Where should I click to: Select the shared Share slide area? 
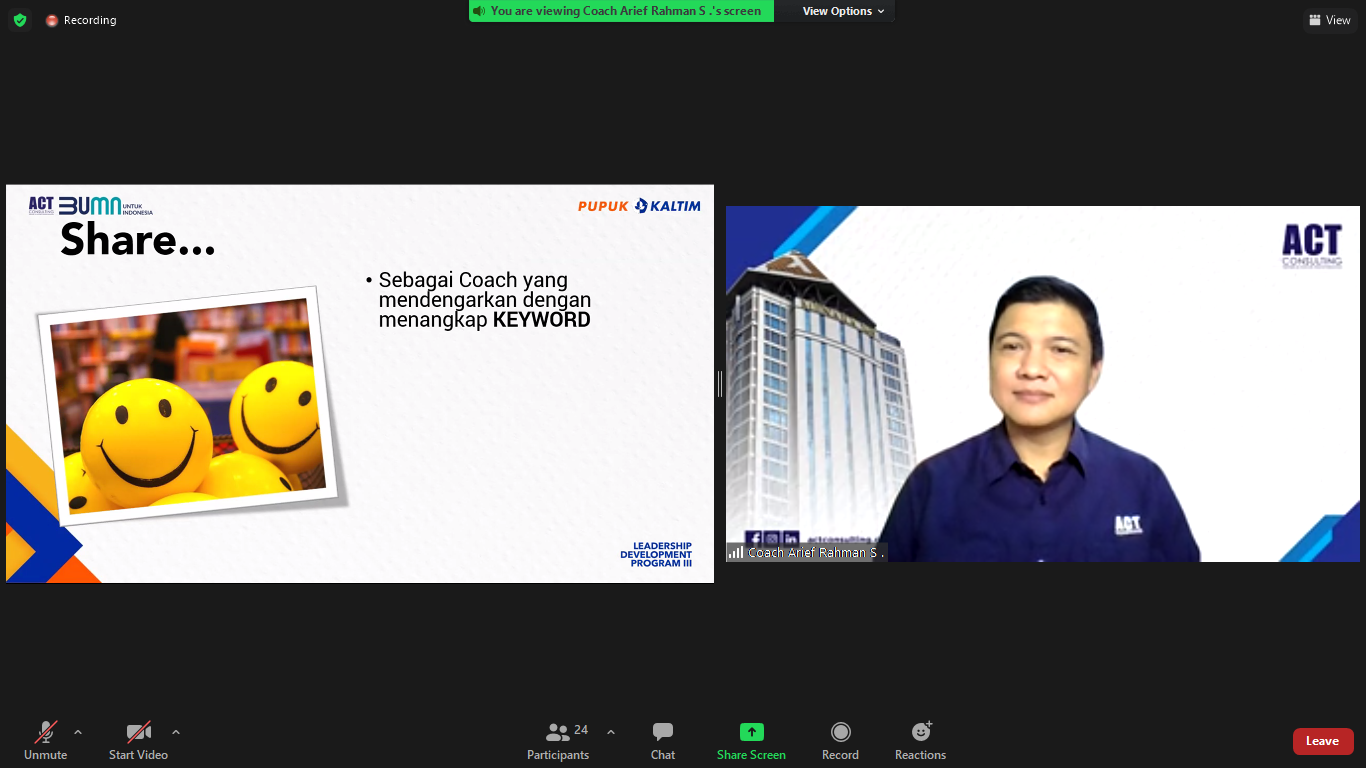pos(360,383)
